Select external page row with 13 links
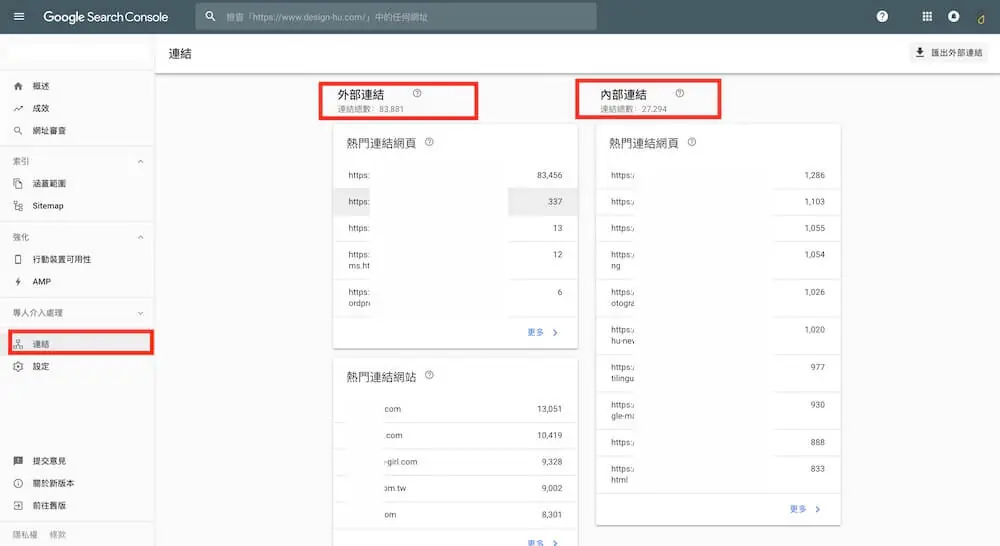This screenshot has width=1000, height=546. 455,228
